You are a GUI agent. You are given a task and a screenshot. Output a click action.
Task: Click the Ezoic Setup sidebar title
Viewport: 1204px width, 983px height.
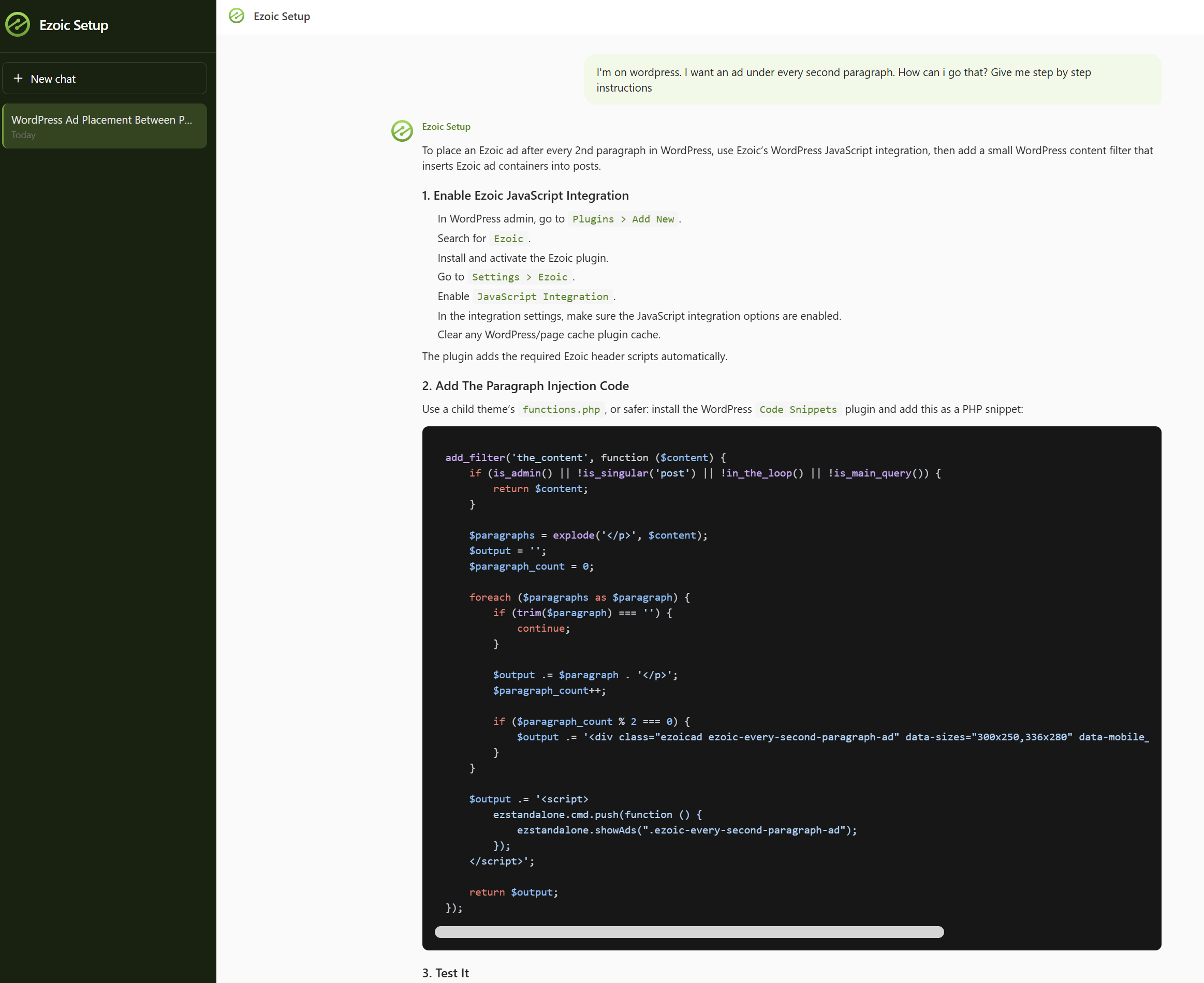[x=74, y=25]
